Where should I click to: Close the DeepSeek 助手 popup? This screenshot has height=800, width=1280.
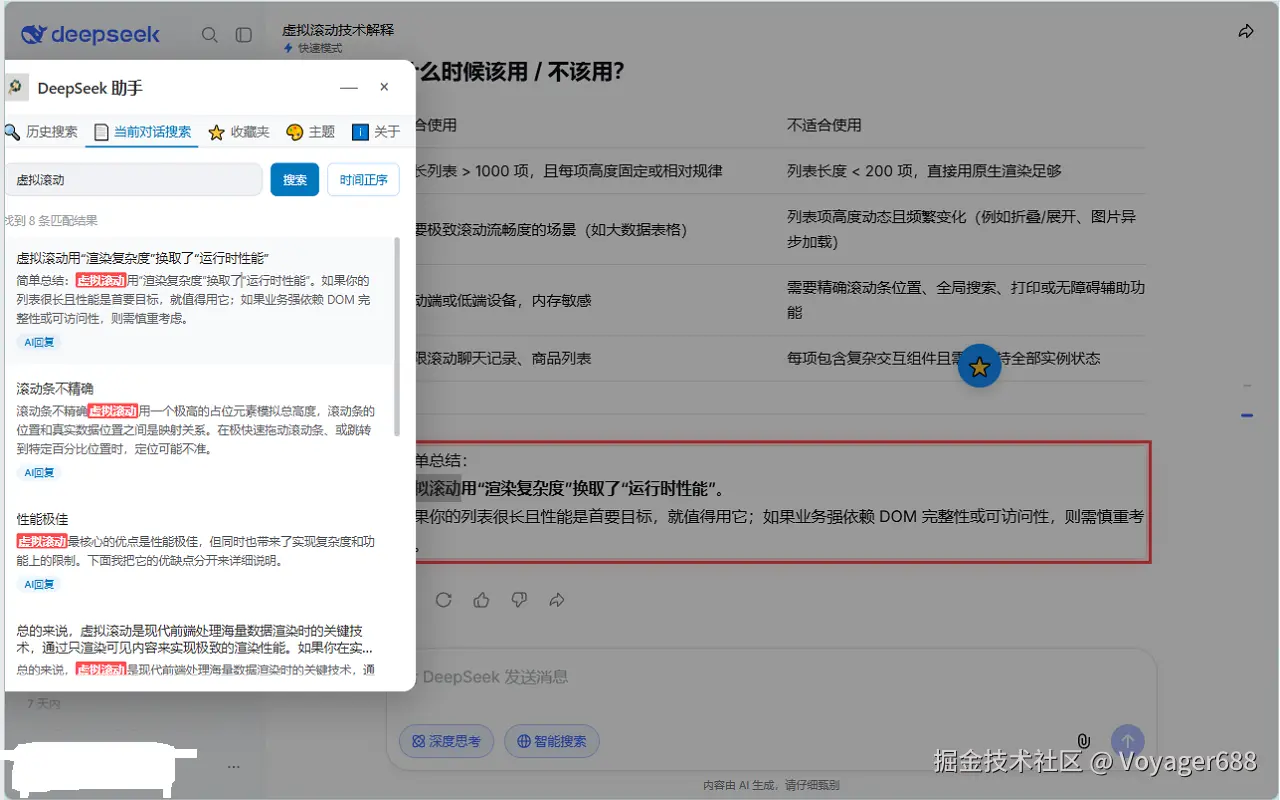coord(384,87)
